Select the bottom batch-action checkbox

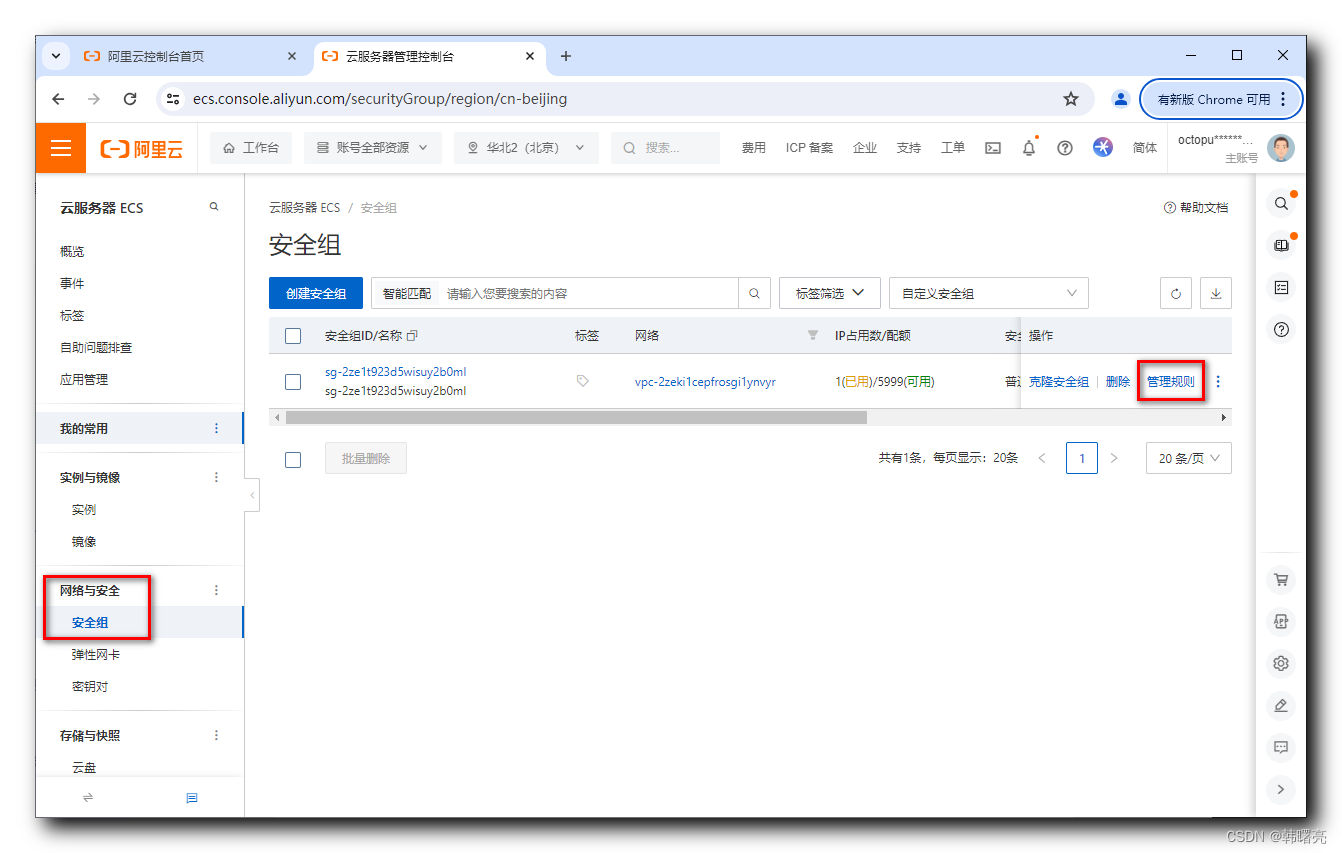click(292, 459)
